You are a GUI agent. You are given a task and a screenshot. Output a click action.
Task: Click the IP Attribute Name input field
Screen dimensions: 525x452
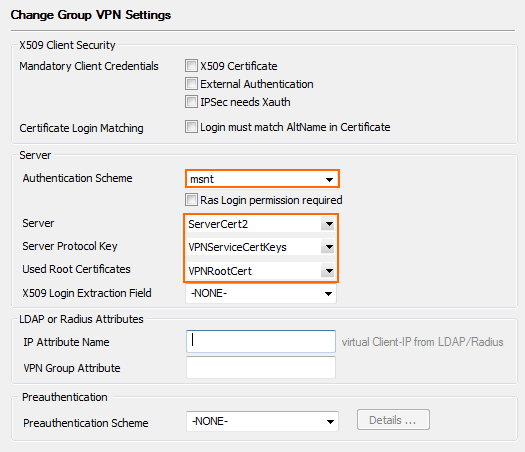pyautogui.click(x=261, y=342)
